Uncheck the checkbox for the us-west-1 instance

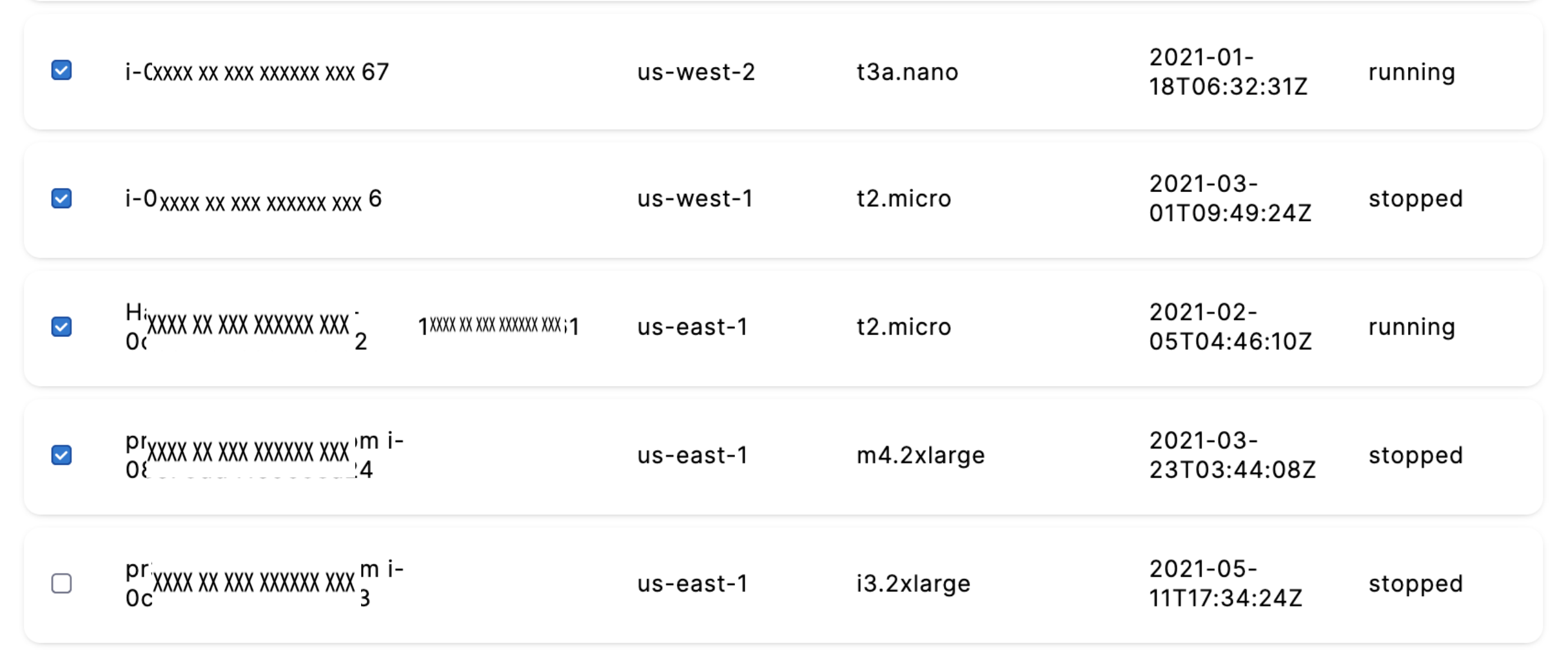(61, 198)
